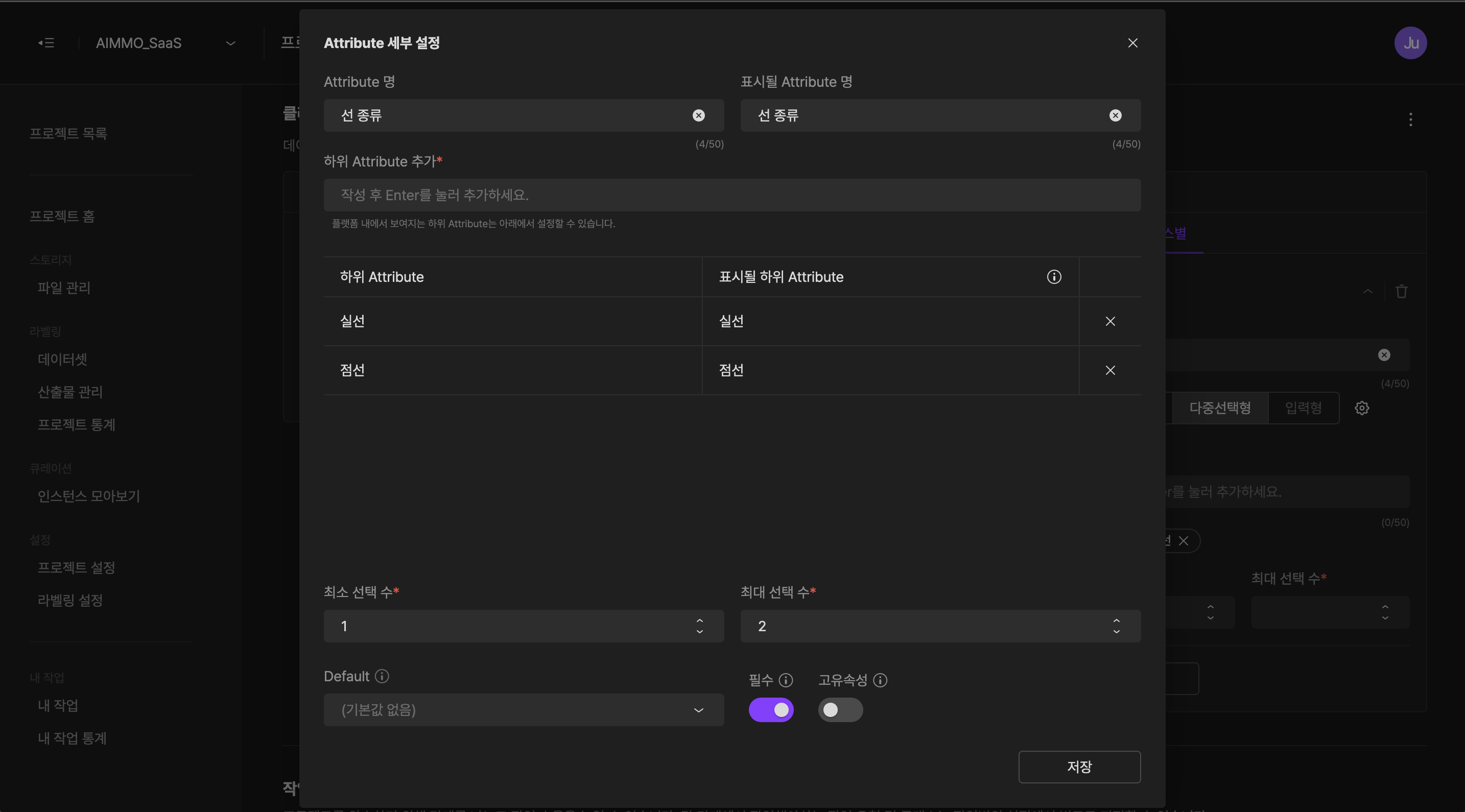Viewport: 1465px width, 812px height.
Task: Open the Ju user avatar
Action: pos(1410,43)
